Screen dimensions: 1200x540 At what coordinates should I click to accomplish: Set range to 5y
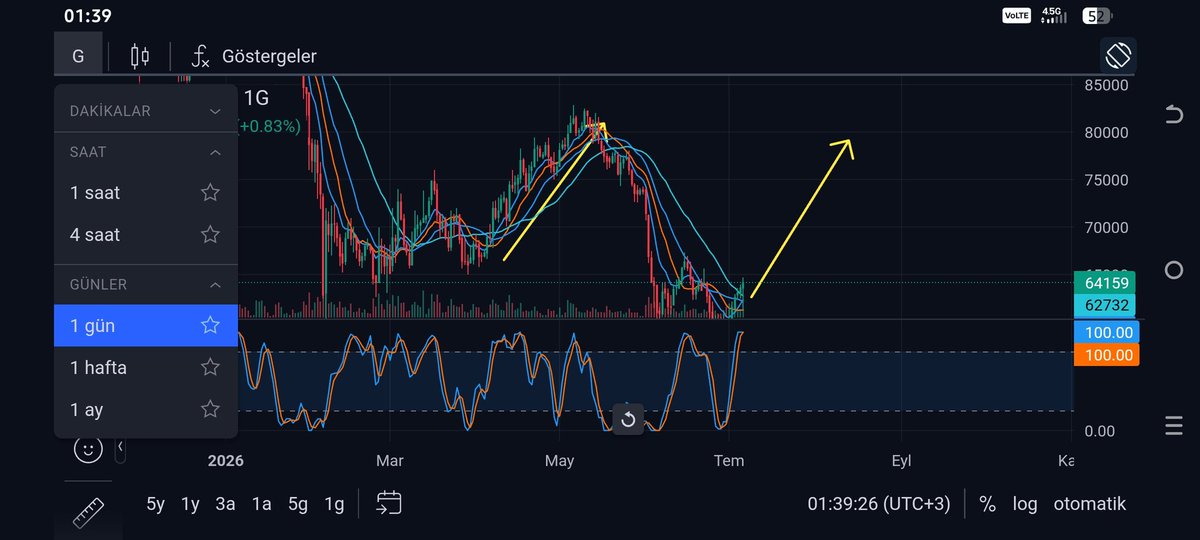(155, 504)
